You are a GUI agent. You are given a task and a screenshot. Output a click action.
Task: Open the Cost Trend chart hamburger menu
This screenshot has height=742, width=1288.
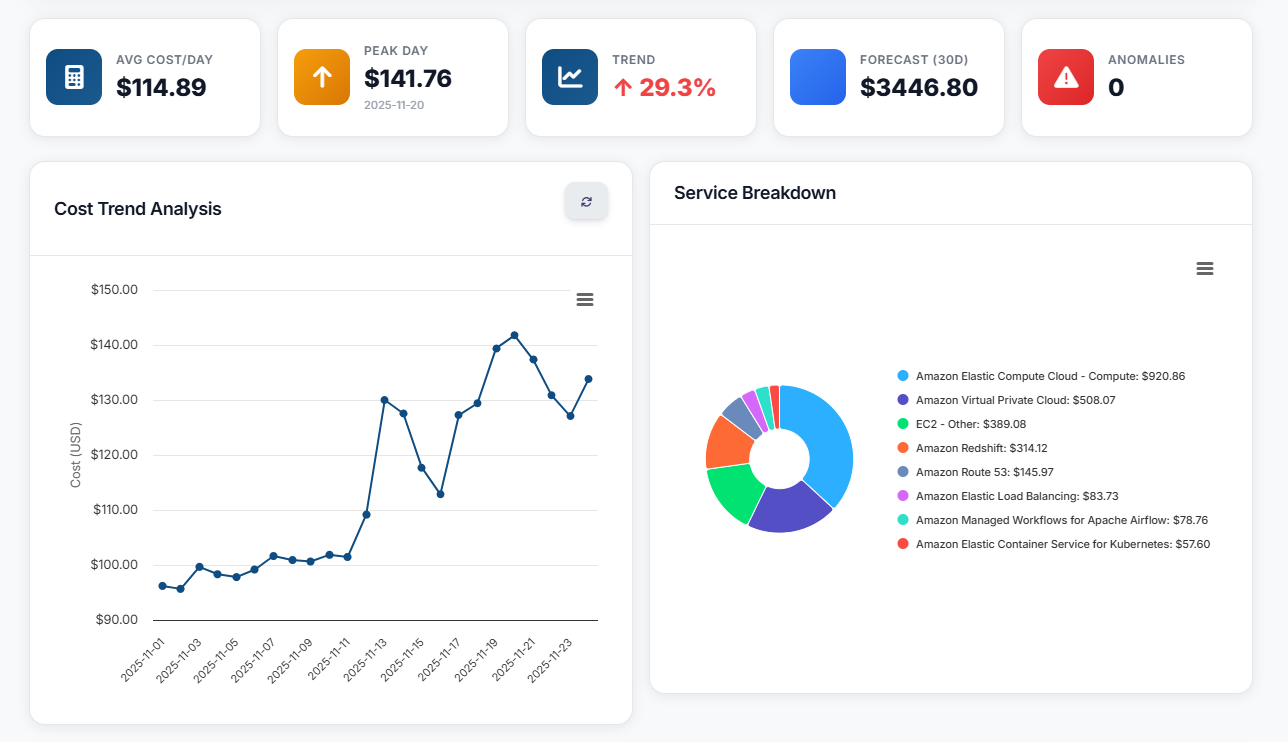(585, 299)
